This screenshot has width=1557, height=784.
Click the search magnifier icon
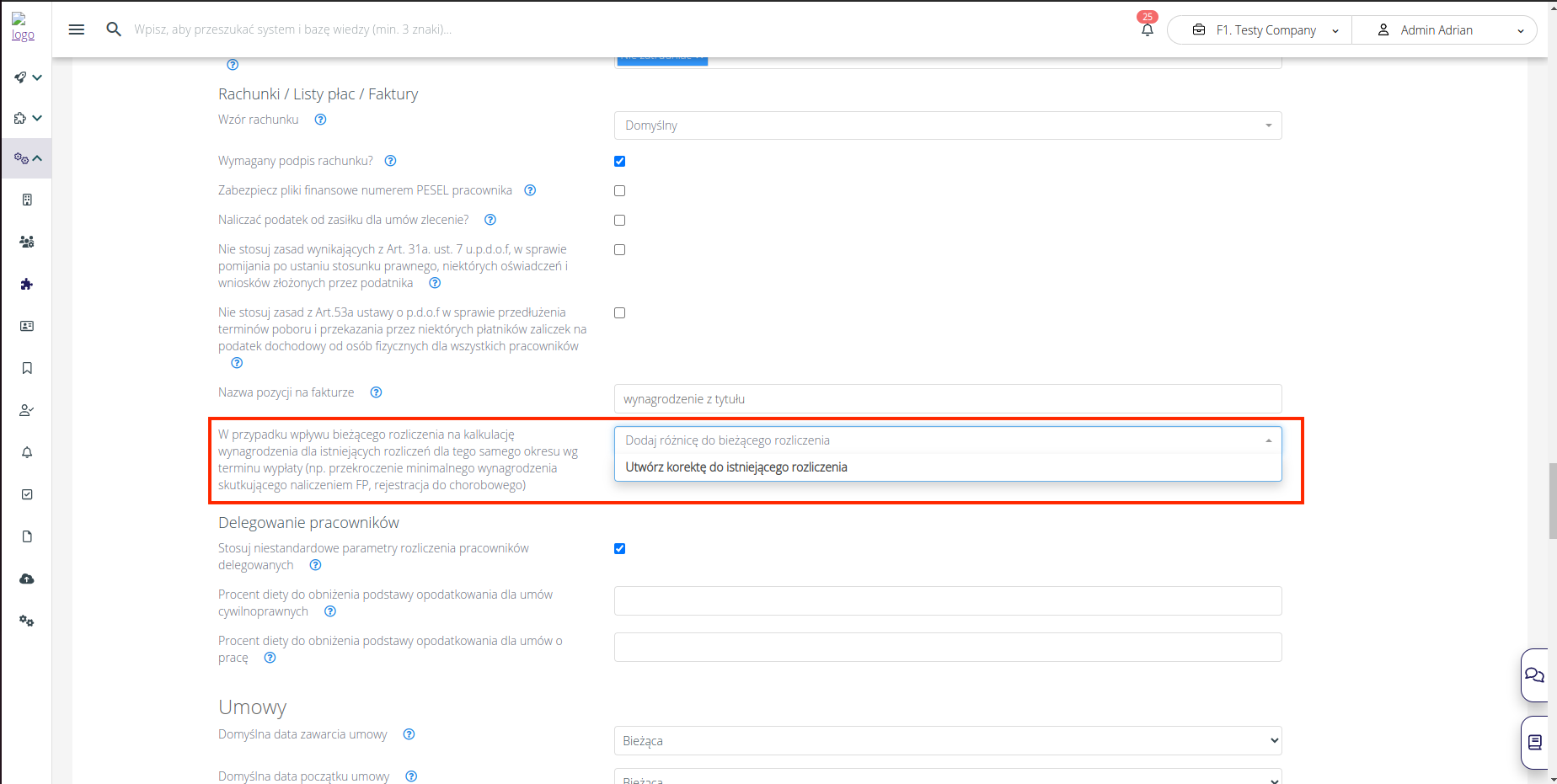(114, 29)
